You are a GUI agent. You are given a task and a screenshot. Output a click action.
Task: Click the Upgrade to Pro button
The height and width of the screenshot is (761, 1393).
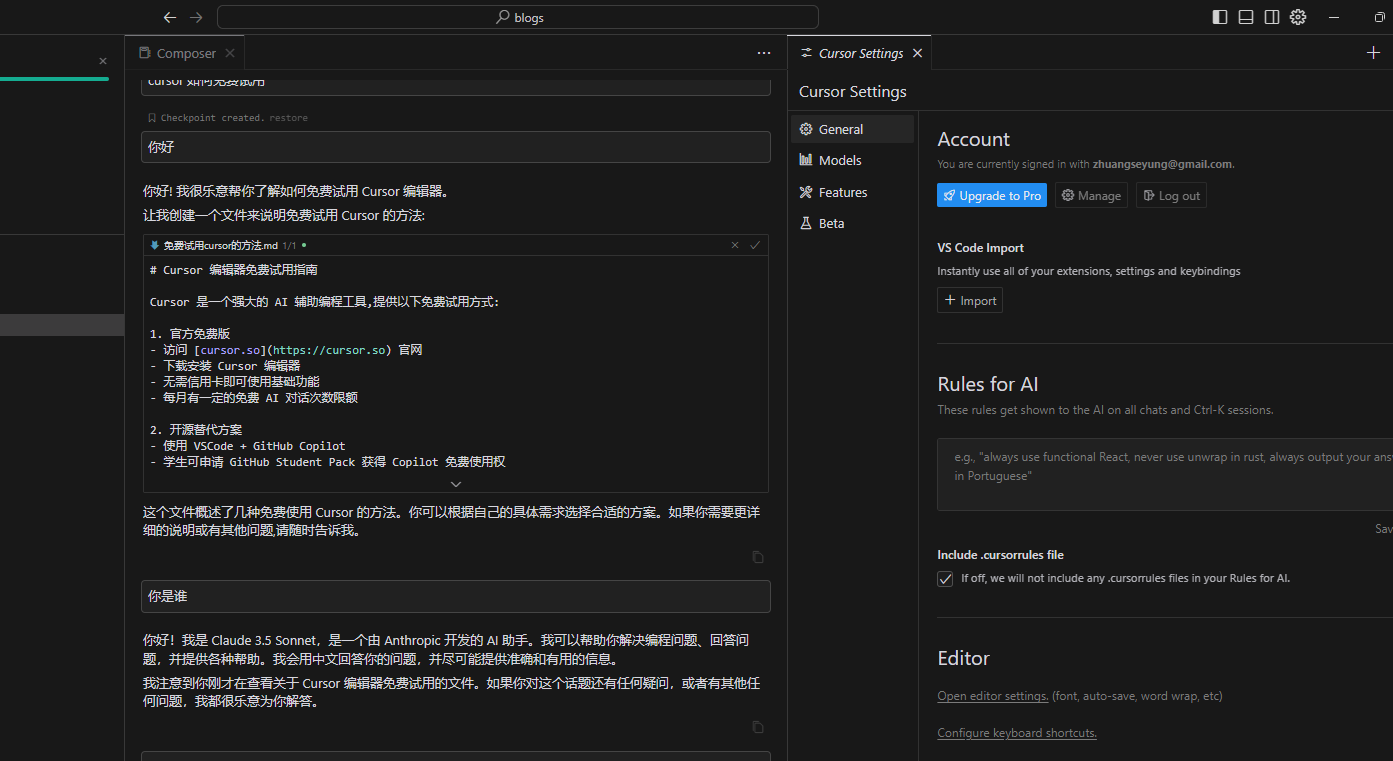pos(991,195)
